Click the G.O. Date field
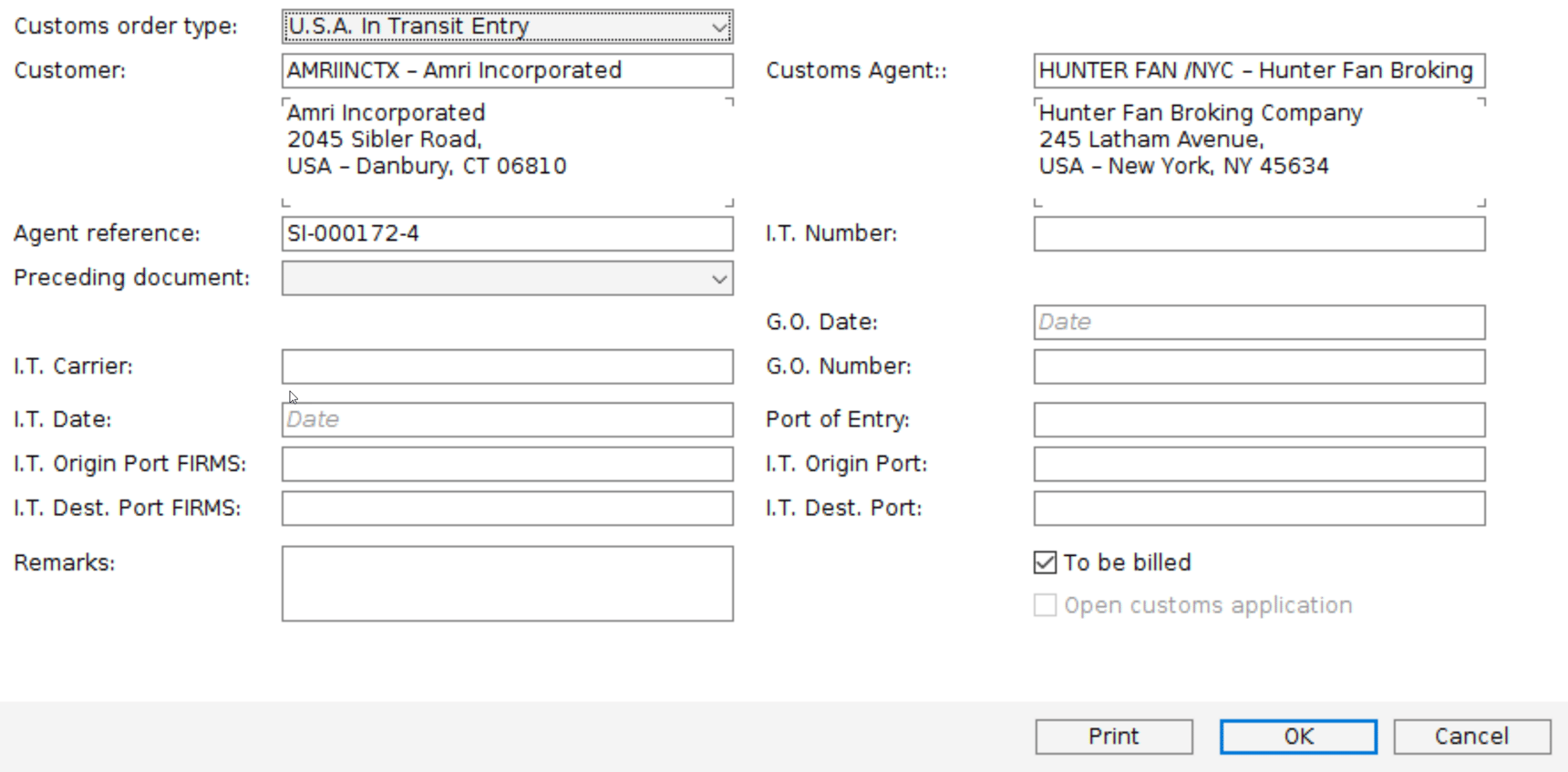Screen dimensions: 1568x772 [x=1258, y=322]
